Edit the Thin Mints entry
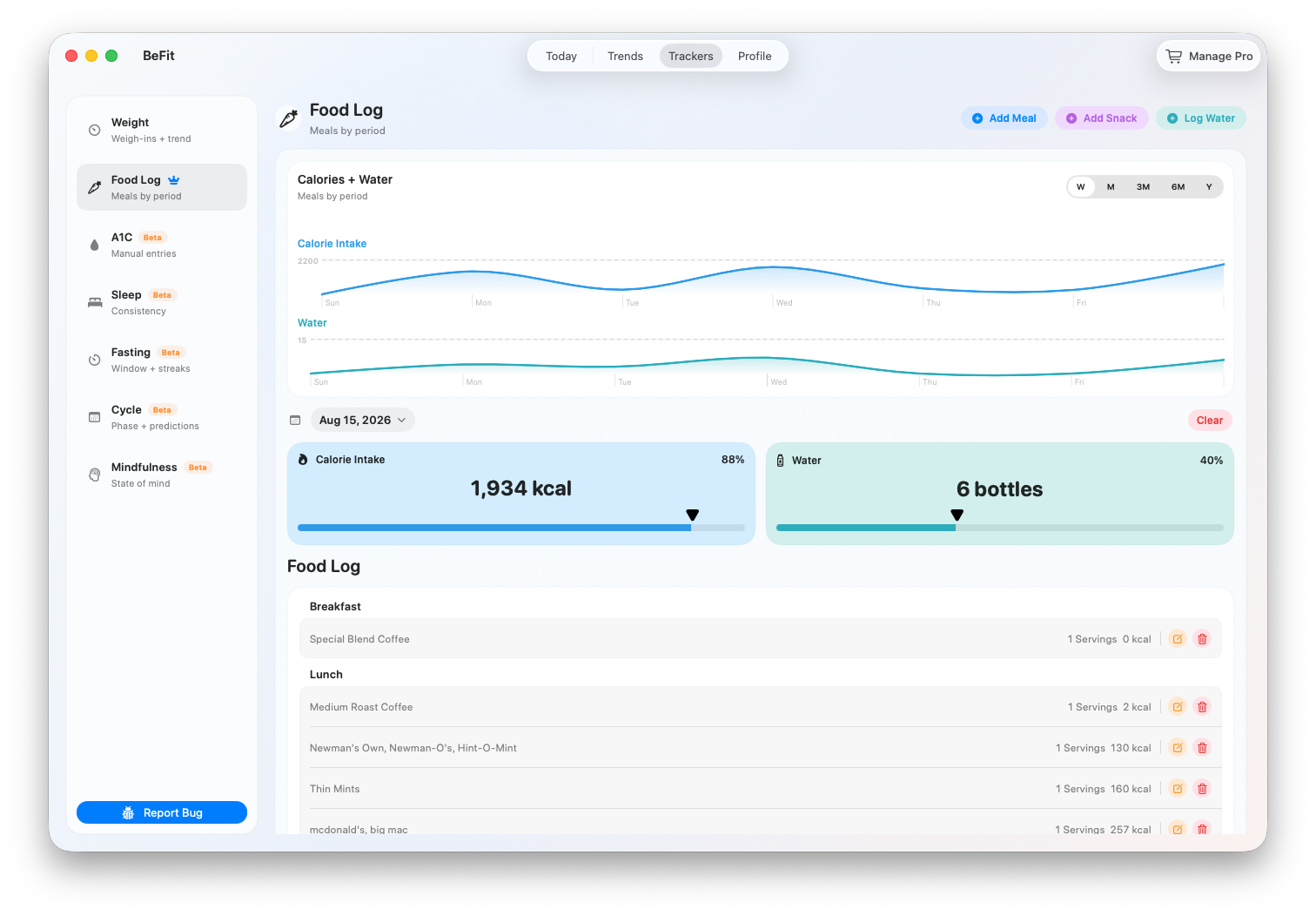The width and height of the screenshot is (1316, 916). pos(1178,789)
